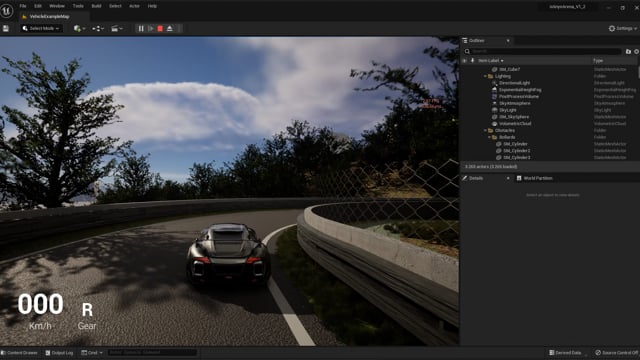Toggle the Outliner visibility eye column header
640x360 pixels.
tap(464, 60)
